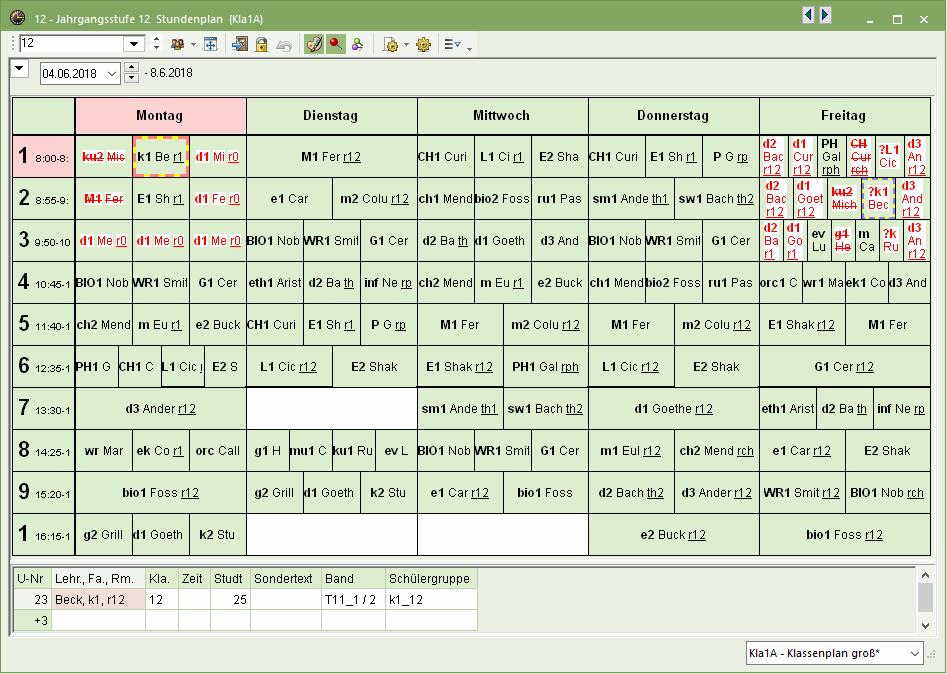Open toolbar overflow arrow at toolbar end
This screenshot has height=674, width=947.
pos(470,48)
